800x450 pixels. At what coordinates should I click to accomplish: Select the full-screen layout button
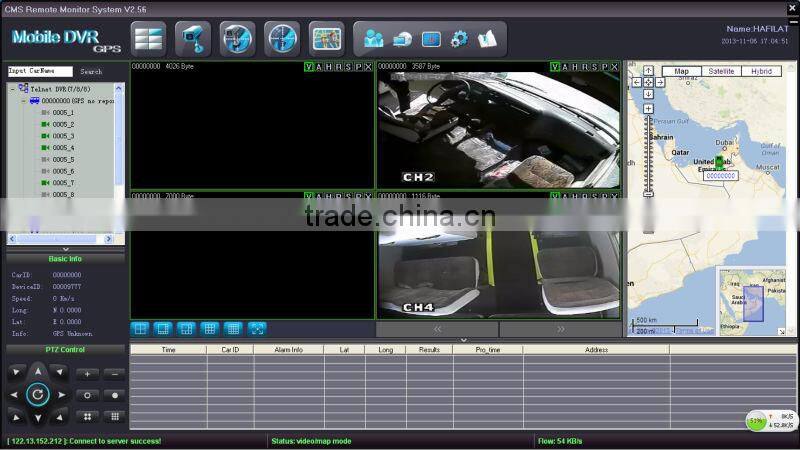click(x=257, y=328)
